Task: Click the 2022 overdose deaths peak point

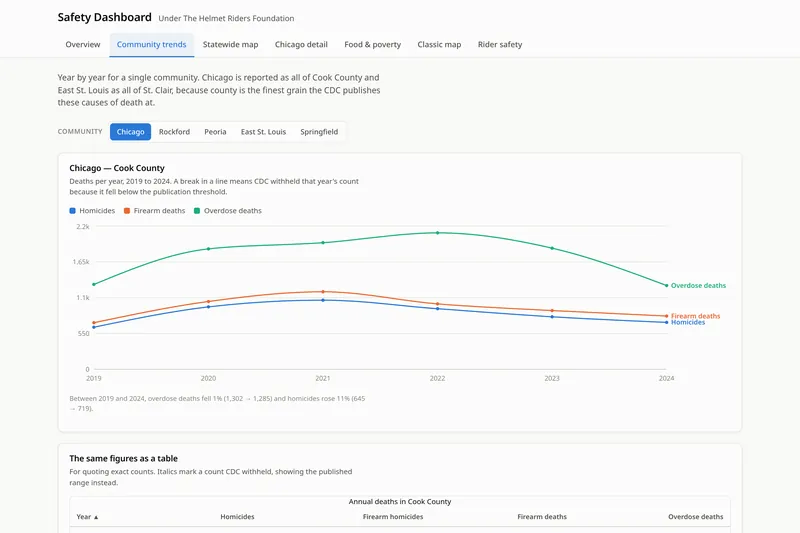Action: click(437, 233)
